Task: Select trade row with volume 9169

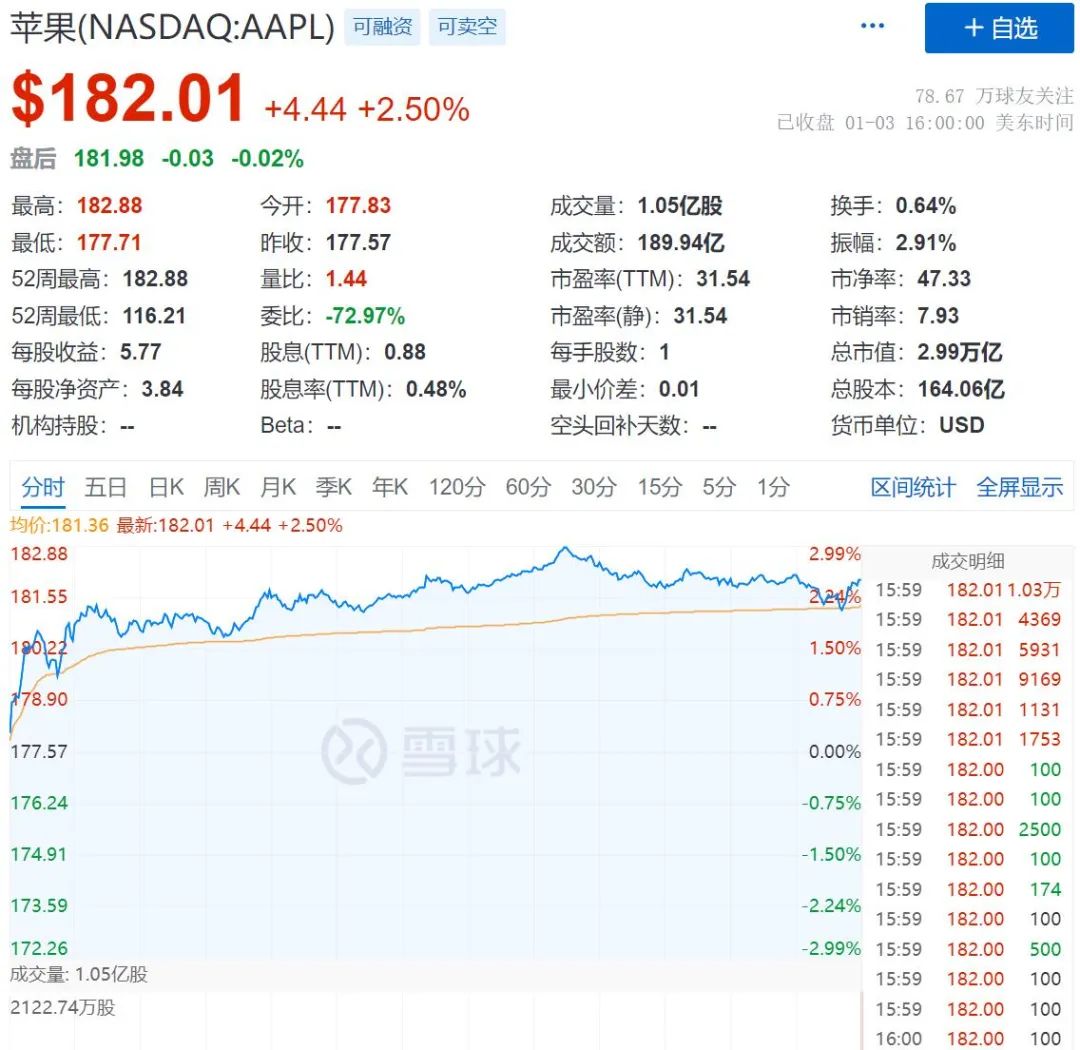Action: pos(968,679)
